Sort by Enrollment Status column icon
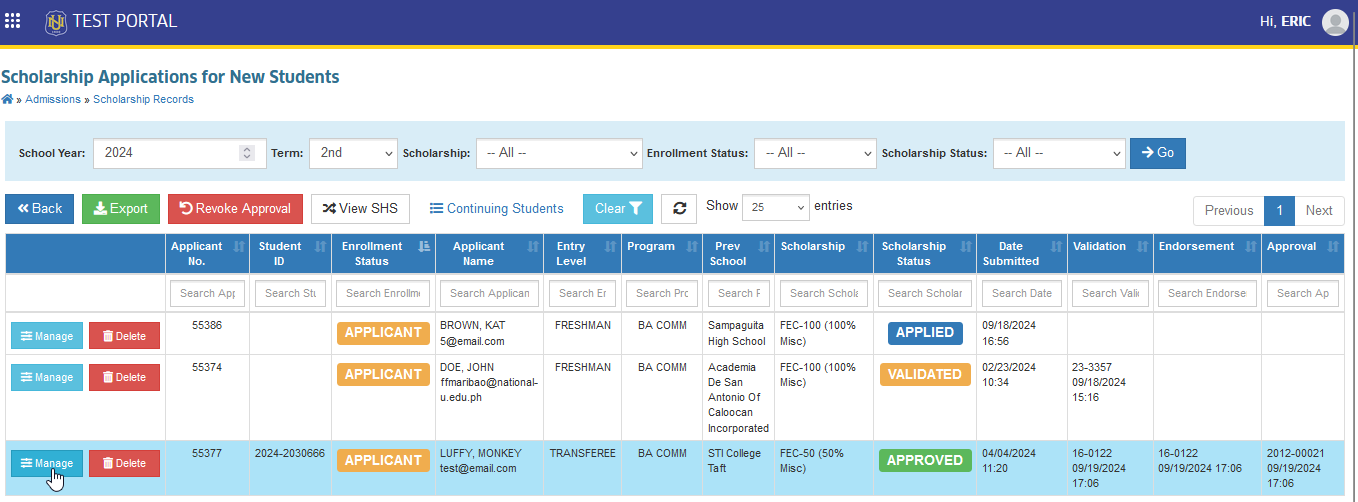This screenshot has height=502, width=1358. pos(423,246)
